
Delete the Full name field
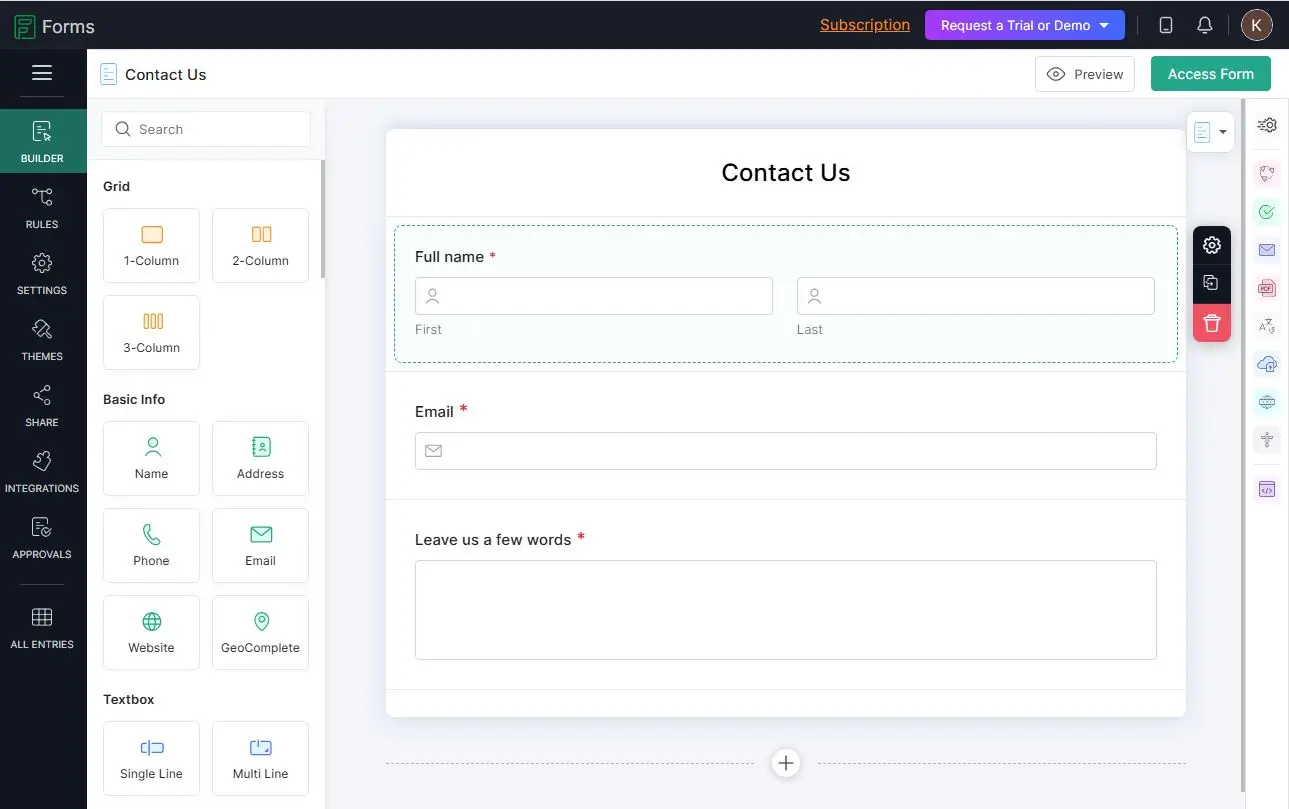1211,323
